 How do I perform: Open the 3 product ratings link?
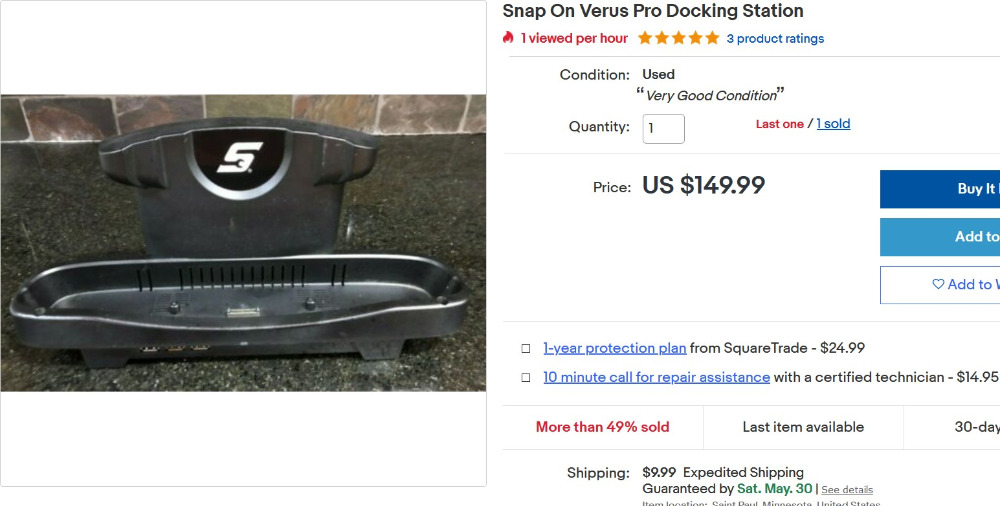pyautogui.click(x=775, y=39)
